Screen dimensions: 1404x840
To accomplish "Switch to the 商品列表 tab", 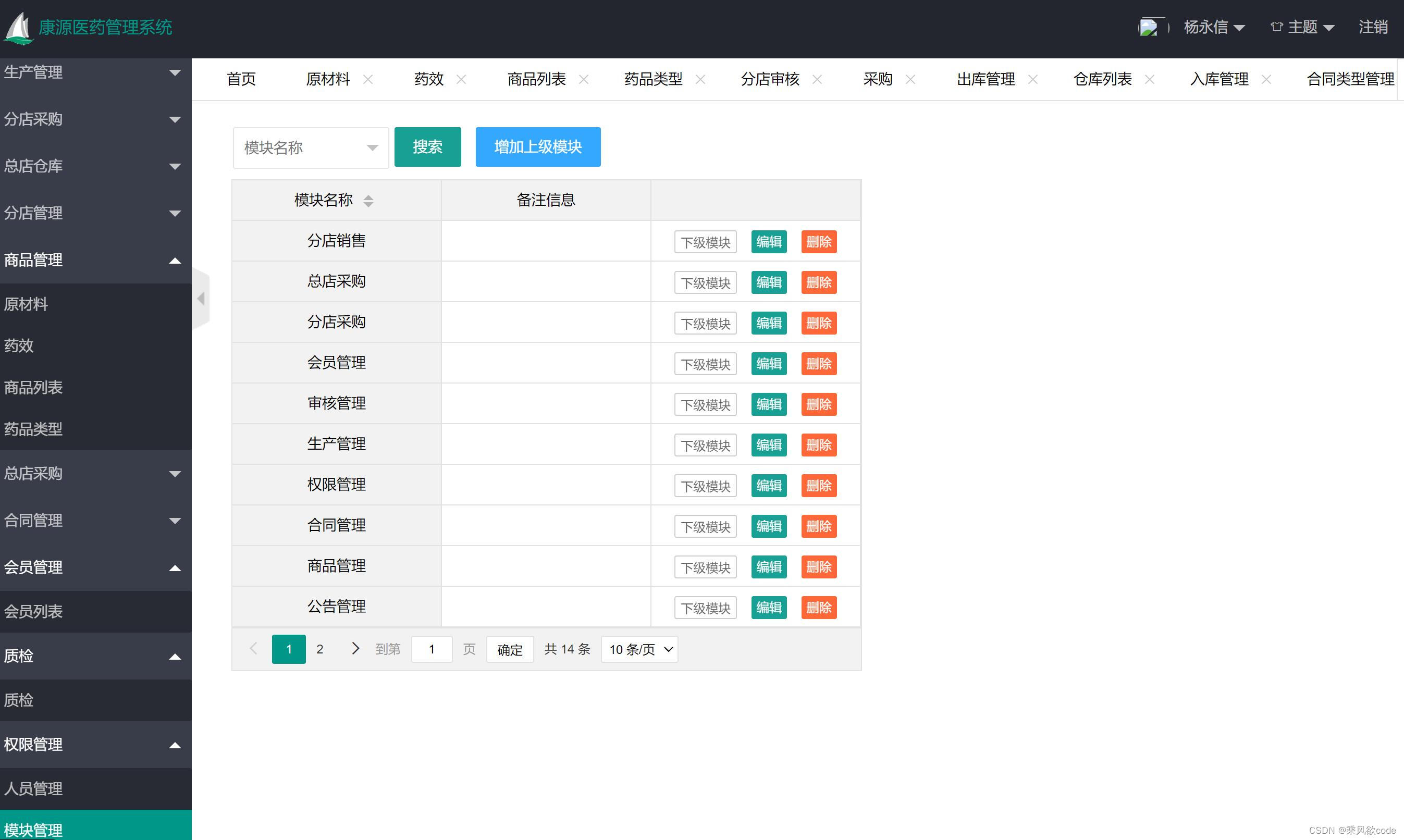I will tap(536, 79).
